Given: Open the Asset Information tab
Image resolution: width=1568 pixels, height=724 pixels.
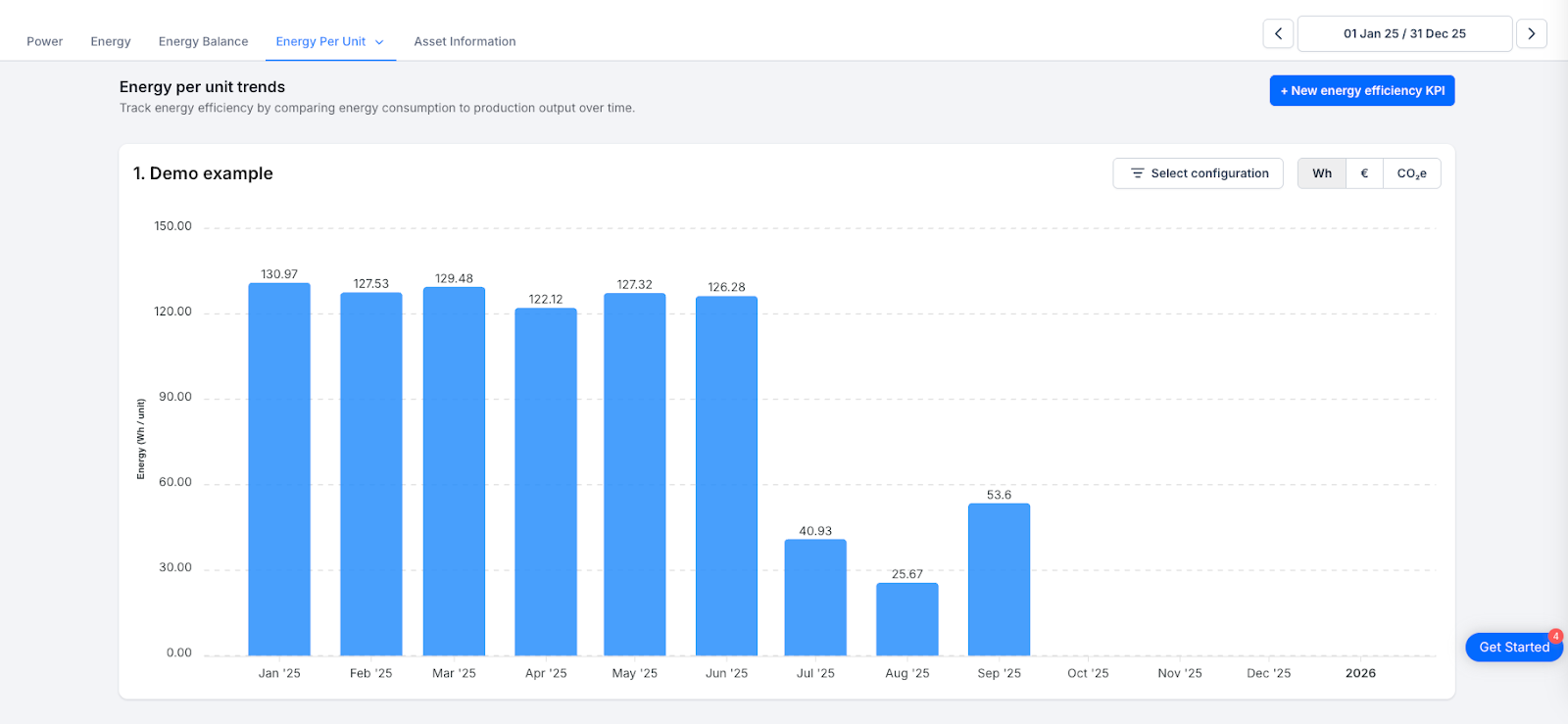Looking at the screenshot, I should pos(465,41).
